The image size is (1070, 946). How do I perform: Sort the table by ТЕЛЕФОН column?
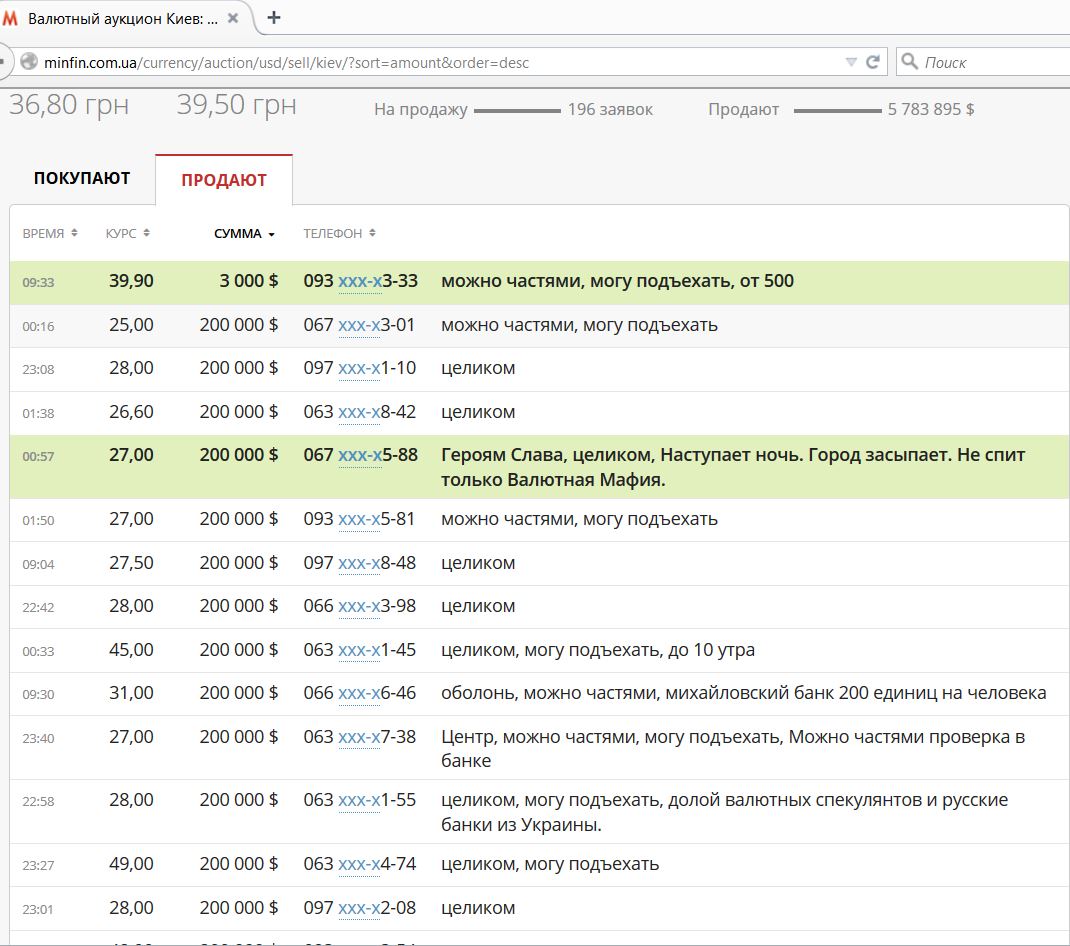[339, 233]
